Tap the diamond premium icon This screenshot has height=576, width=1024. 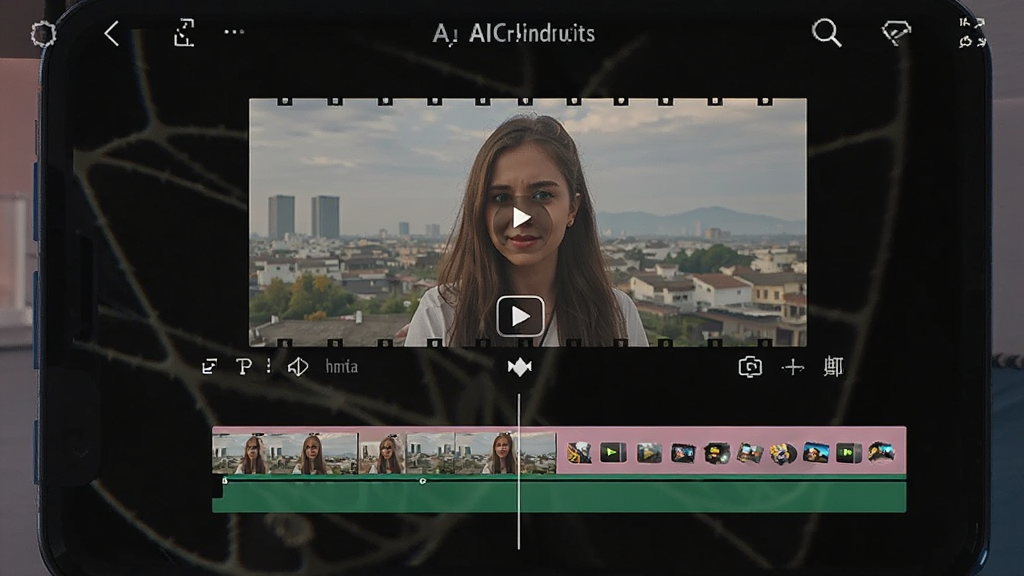pyautogui.click(x=896, y=32)
